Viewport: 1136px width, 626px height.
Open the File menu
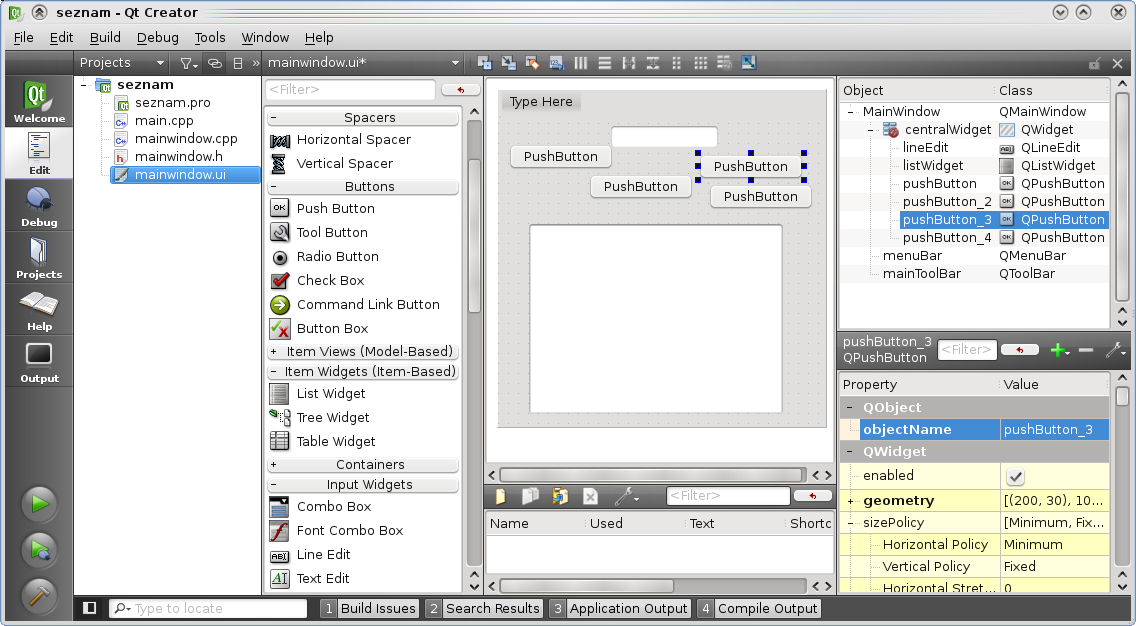(x=23, y=38)
